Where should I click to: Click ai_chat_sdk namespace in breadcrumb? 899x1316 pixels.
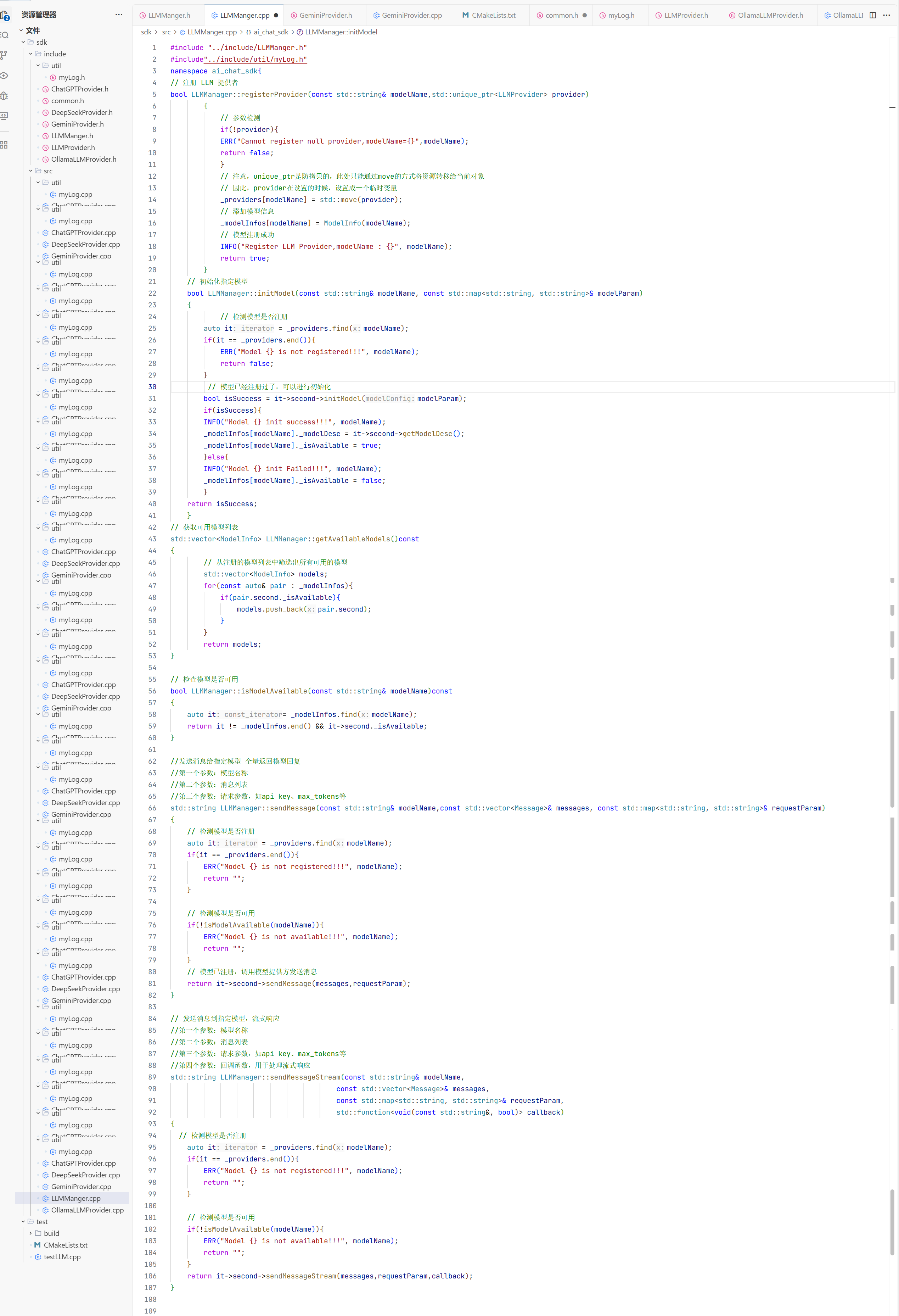271,32
